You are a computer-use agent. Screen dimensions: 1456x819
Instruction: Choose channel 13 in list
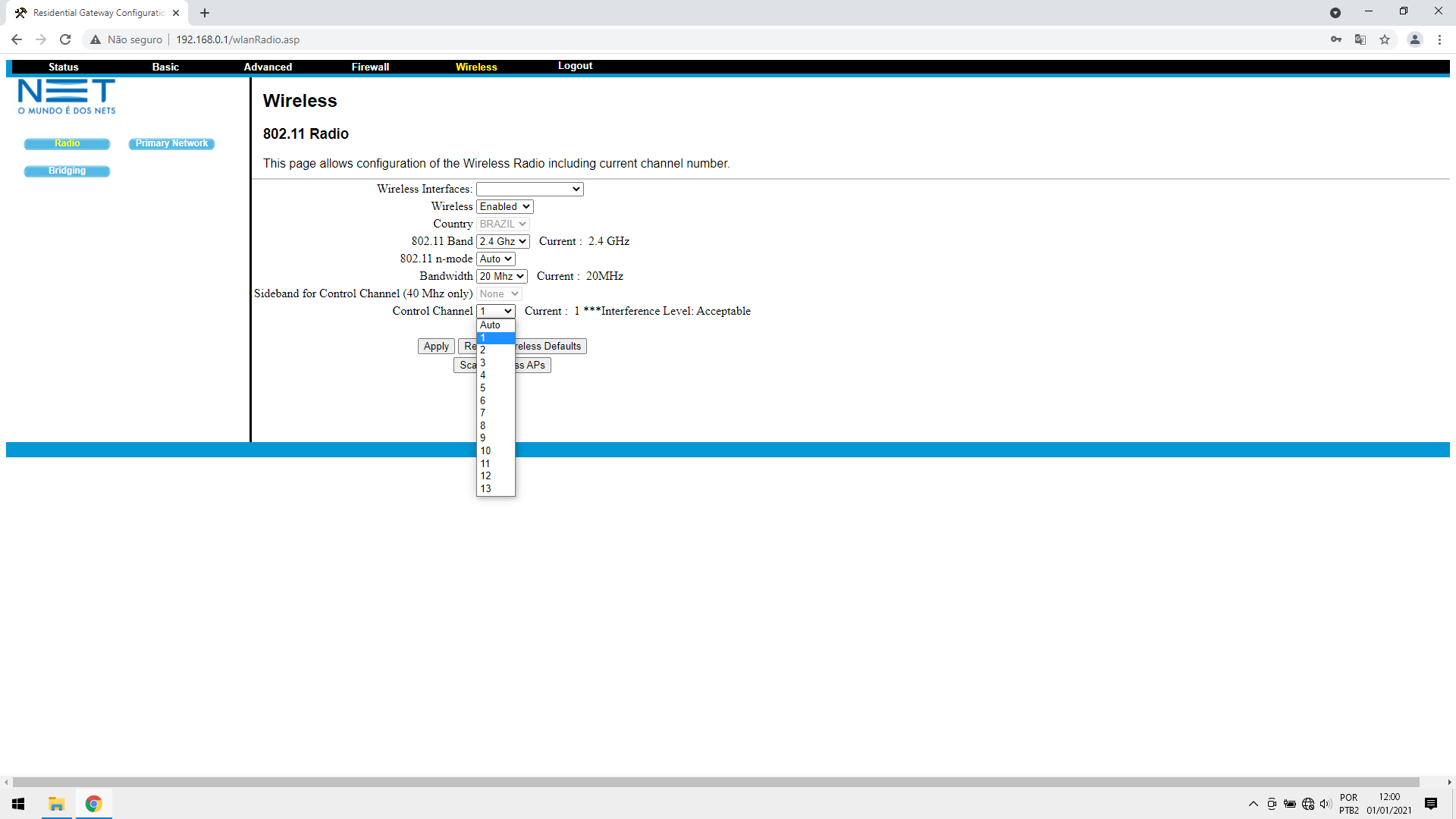496,488
